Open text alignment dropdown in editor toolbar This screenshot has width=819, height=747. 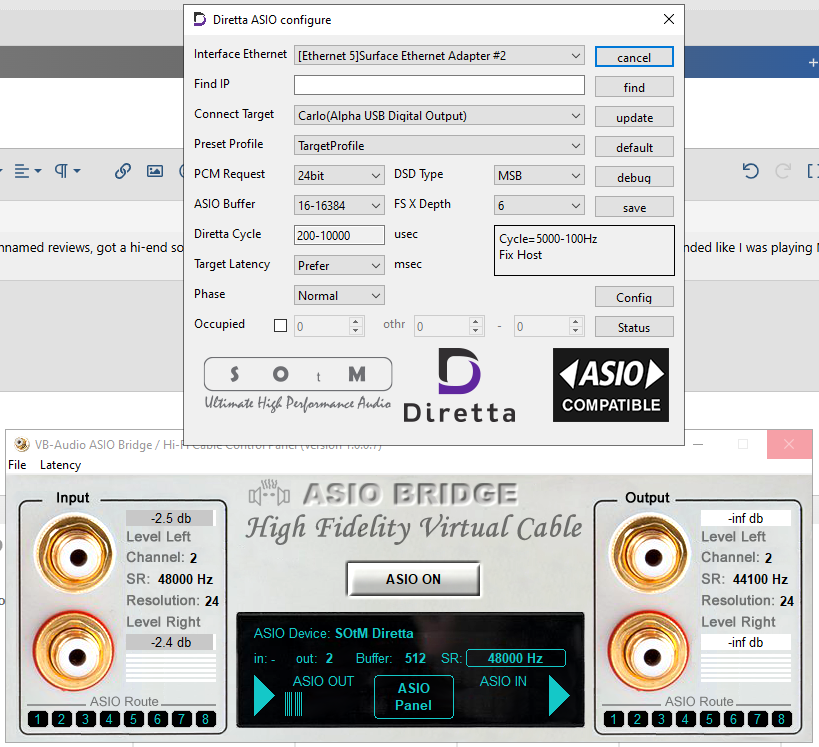[28, 171]
